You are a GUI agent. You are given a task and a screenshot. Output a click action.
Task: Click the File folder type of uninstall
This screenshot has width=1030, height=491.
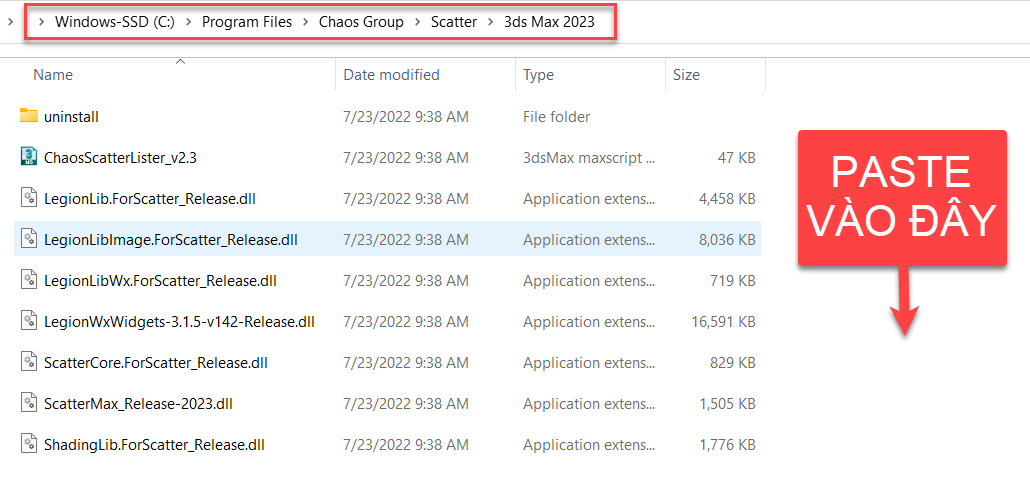pos(556,117)
